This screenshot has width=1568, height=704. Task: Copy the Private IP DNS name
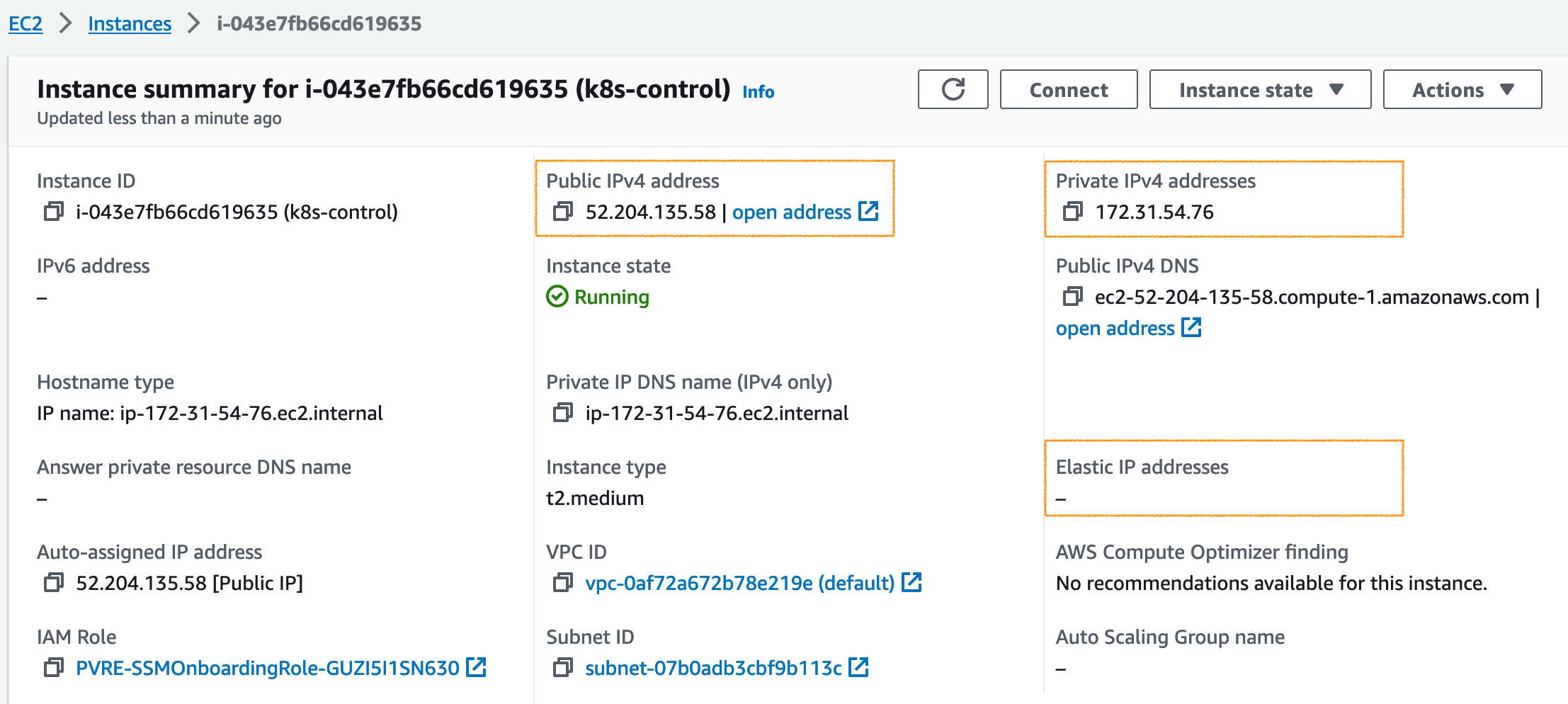[x=563, y=413]
